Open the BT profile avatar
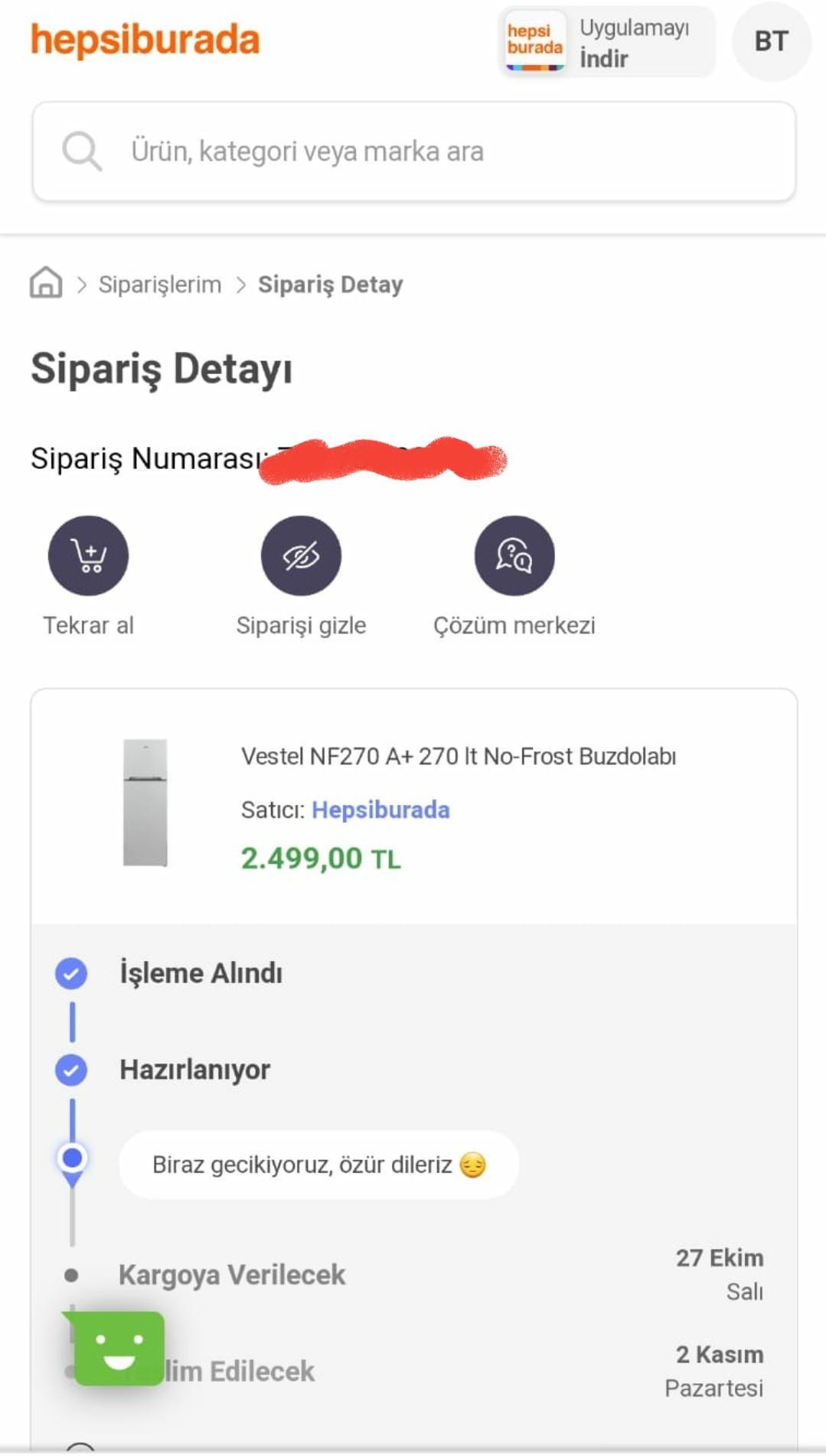826x1456 pixels. pyautogui.click(x=771, y=41)
